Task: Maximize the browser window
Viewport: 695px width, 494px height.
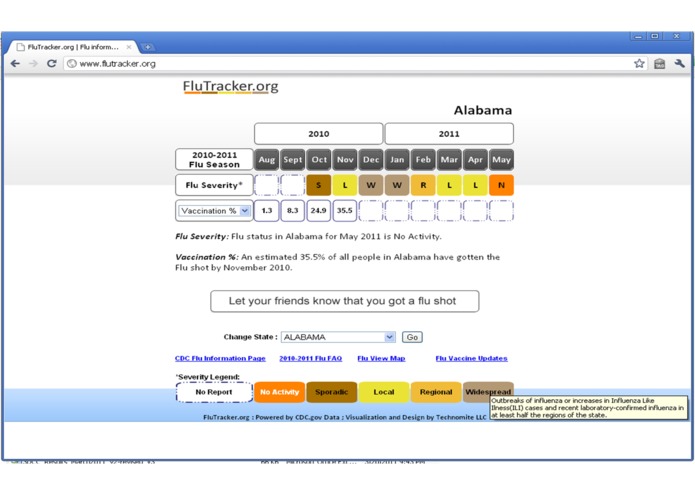Action: [655, 36]
